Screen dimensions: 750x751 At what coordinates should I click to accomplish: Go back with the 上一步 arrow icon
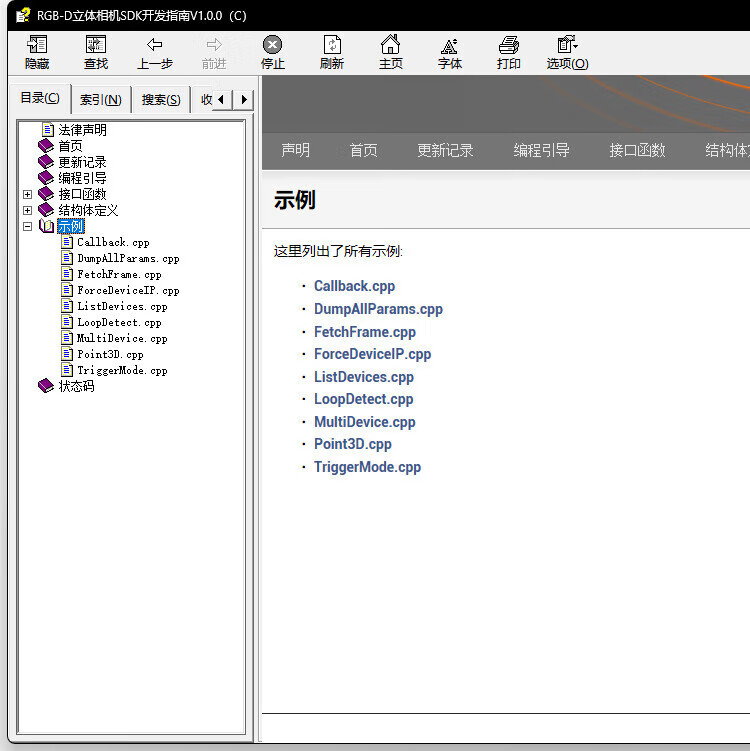tap(154, 45)
